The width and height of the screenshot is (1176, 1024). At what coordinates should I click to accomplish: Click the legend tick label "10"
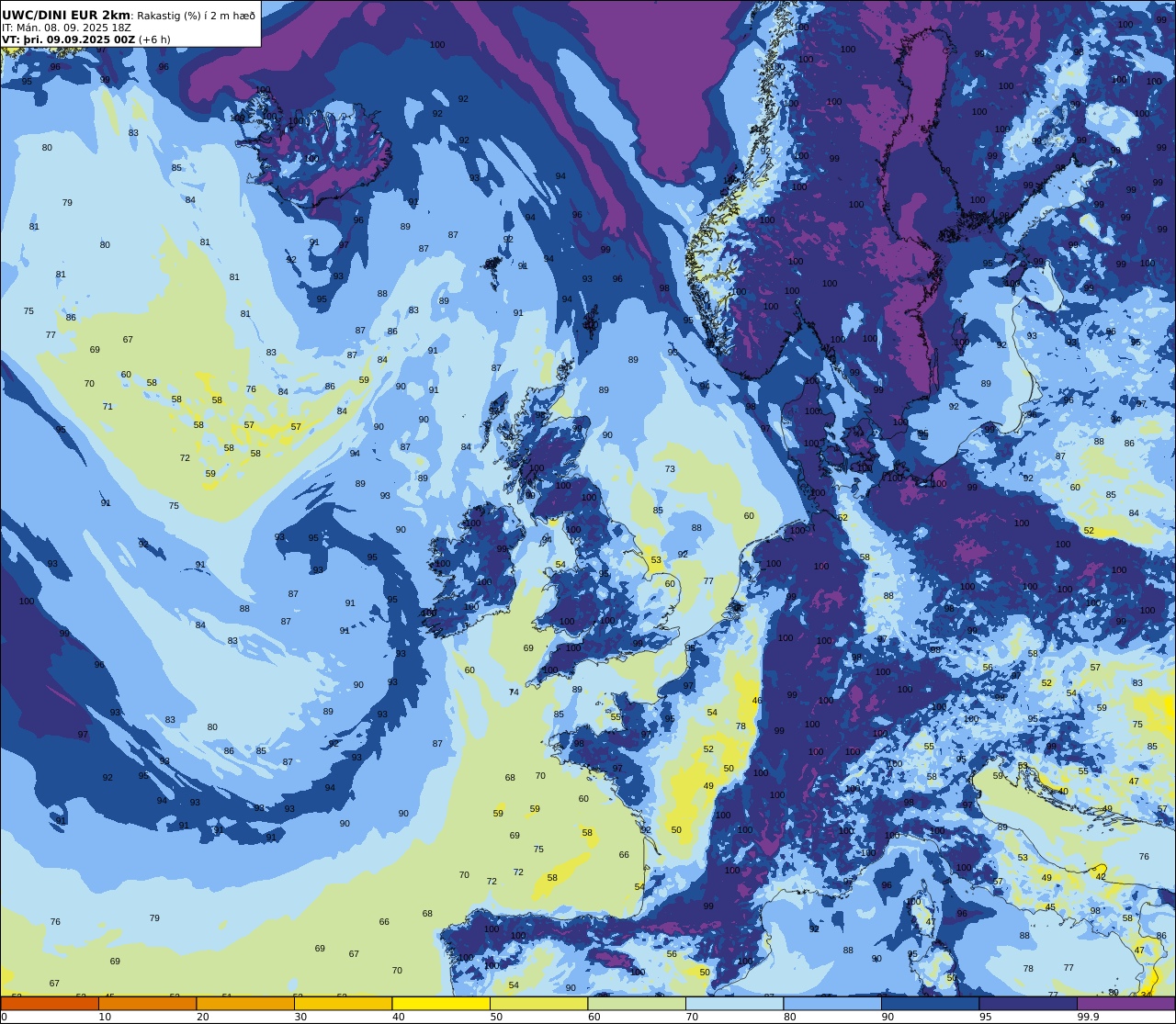click(105, 1017)
